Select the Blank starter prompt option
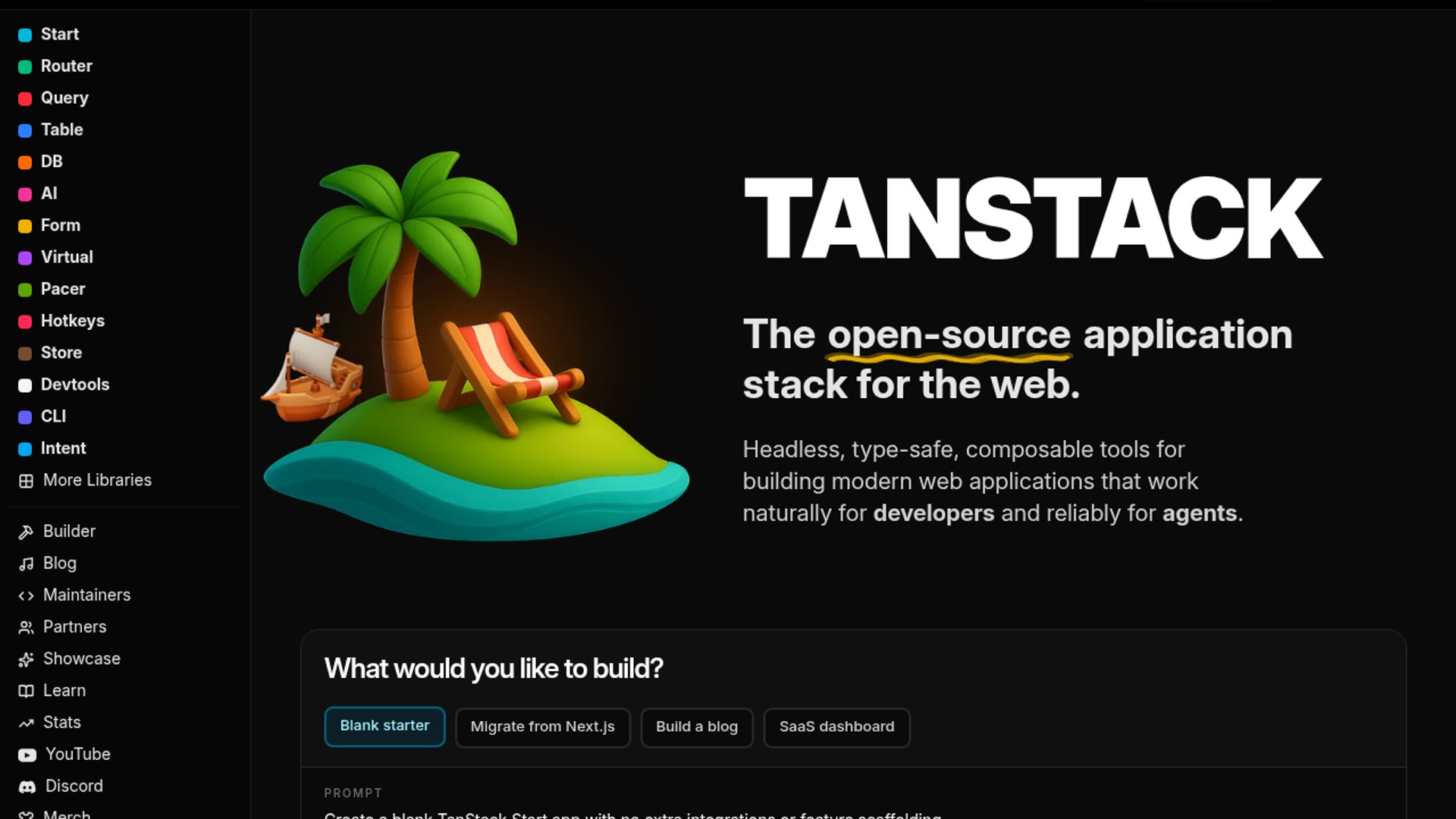Viewport: 1456px width, 819px height. click(384, 726)
